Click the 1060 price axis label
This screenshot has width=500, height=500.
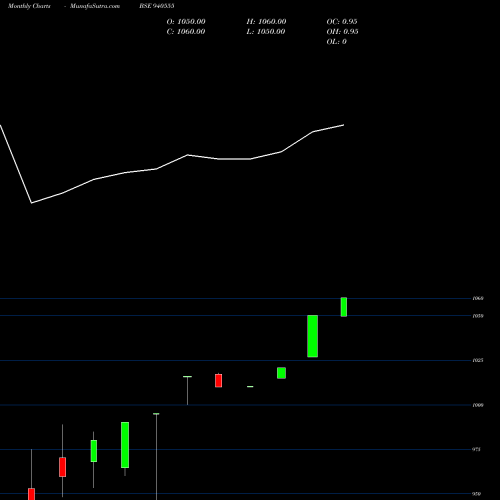point(478,298)
